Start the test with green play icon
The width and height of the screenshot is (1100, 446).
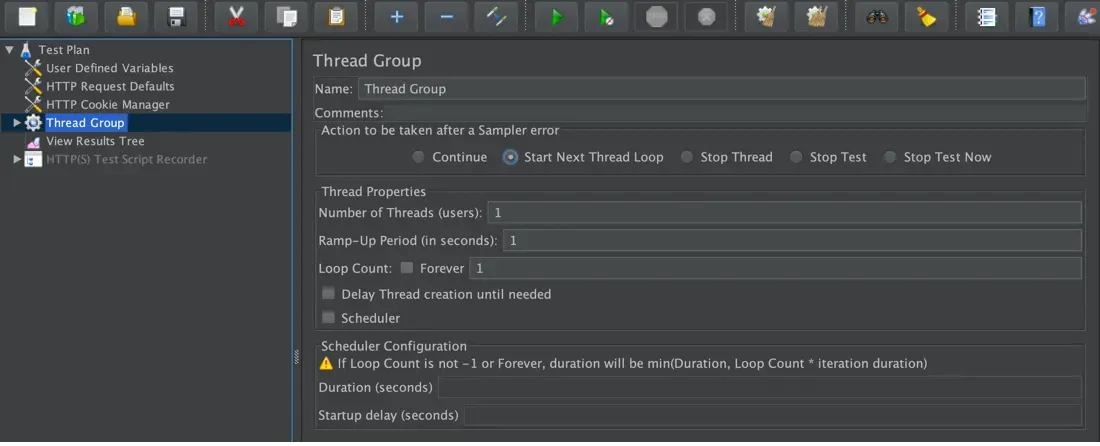[x=557, y=17]
